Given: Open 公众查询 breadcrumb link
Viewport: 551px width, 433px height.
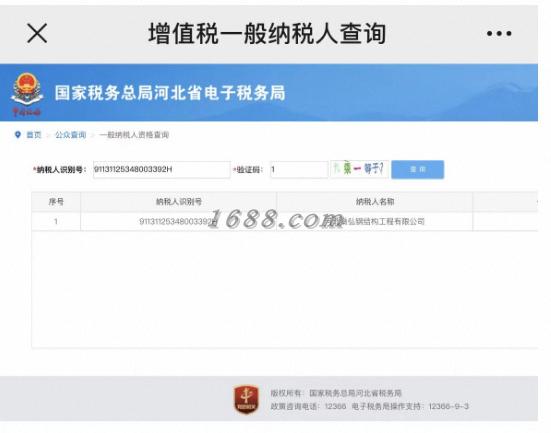Looking at the screenshot, I should click(x=71, y=135).
